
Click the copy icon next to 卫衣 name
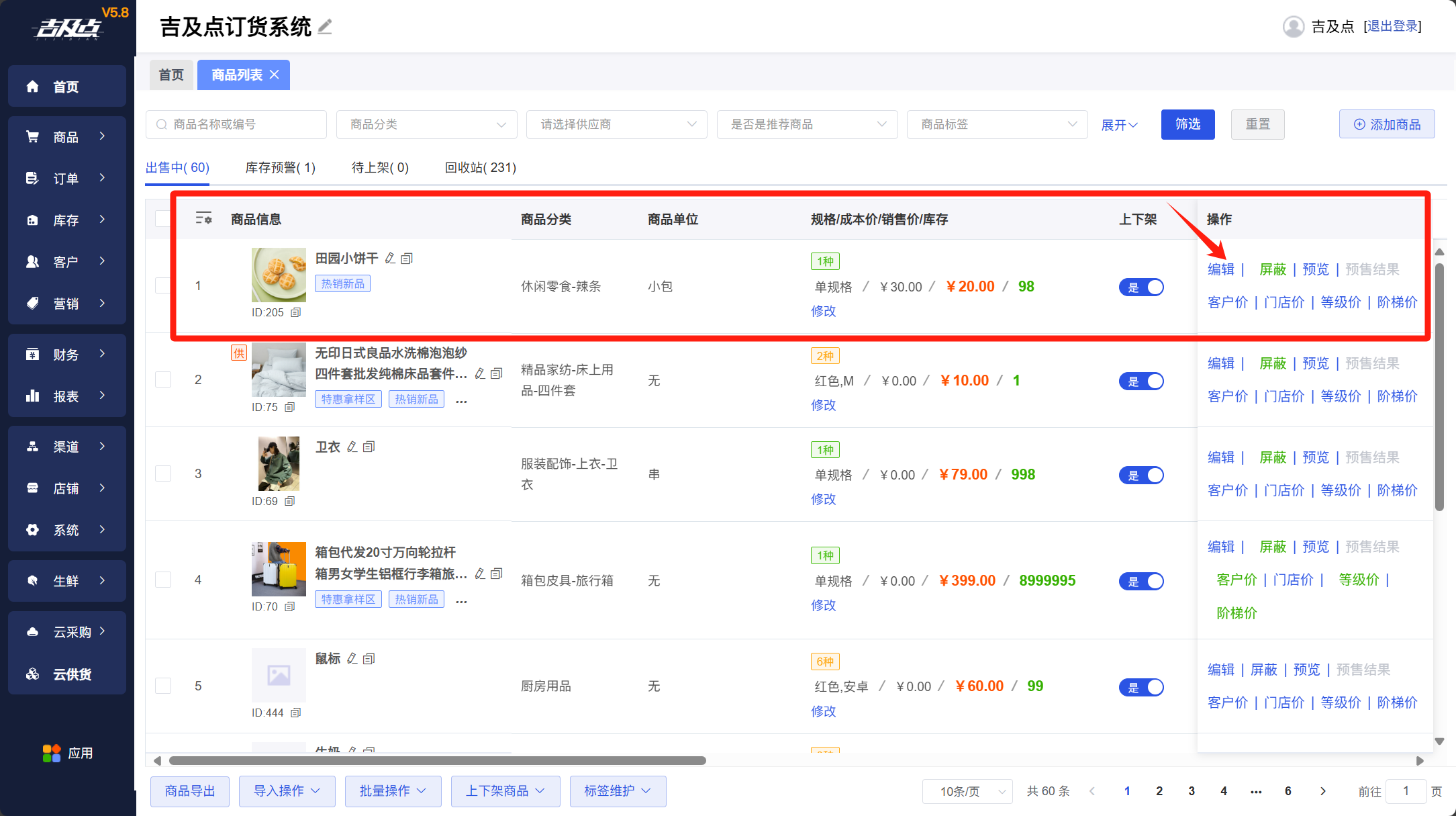point(369,447)
